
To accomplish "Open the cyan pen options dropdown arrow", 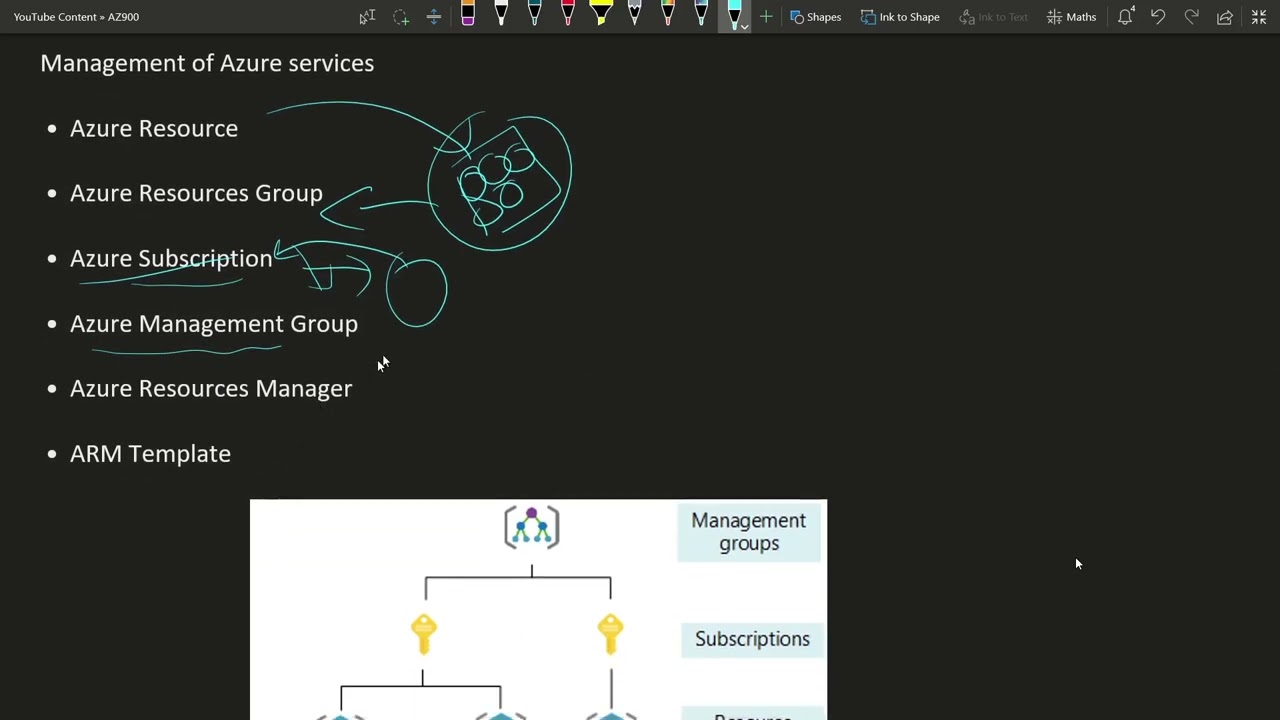I will point(744,27).
